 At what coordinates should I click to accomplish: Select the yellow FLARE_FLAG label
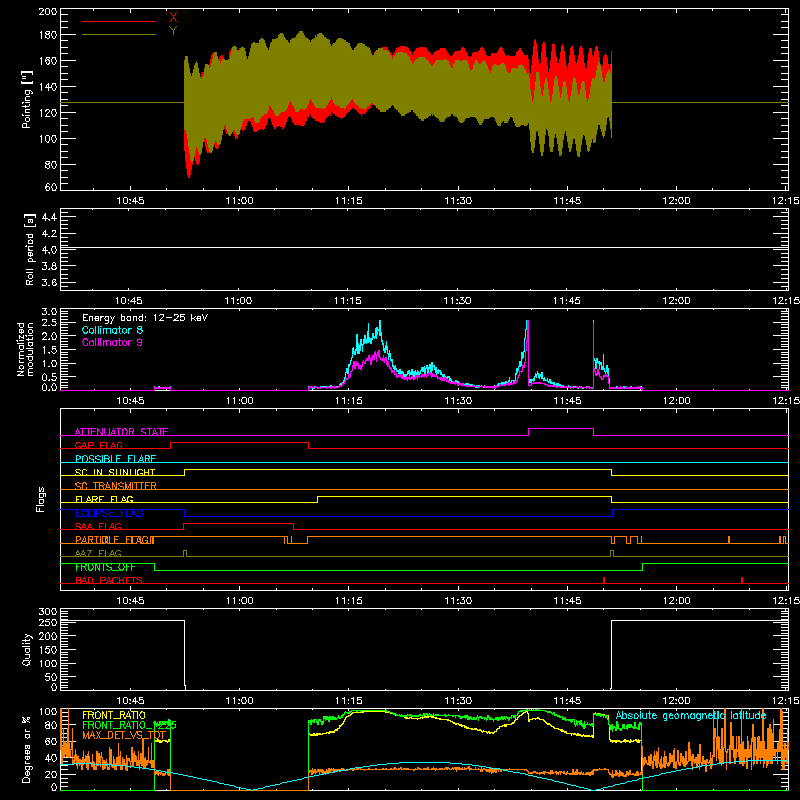104,499
